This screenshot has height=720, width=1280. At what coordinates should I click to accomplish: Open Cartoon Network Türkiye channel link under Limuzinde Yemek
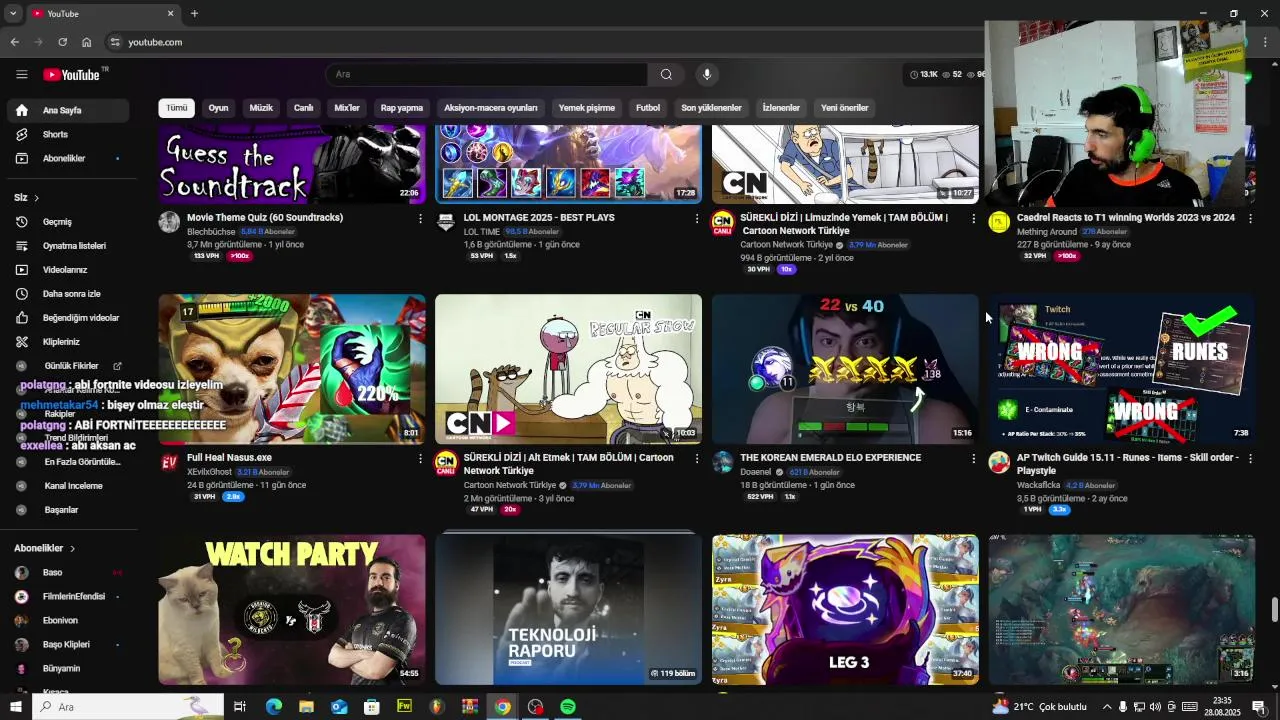click(x=786, y=245)
